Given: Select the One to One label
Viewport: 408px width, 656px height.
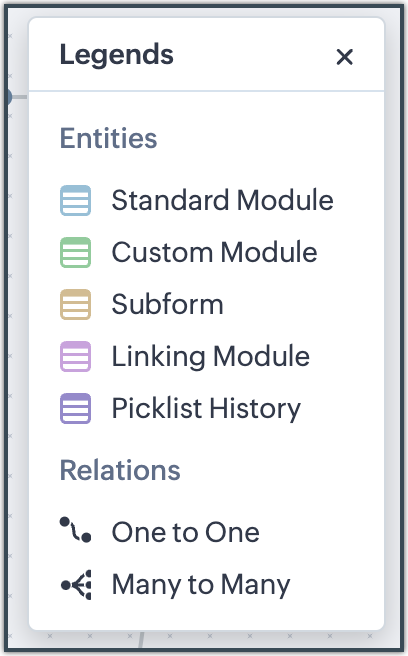Looking at the screenshot, I should 185,532.
